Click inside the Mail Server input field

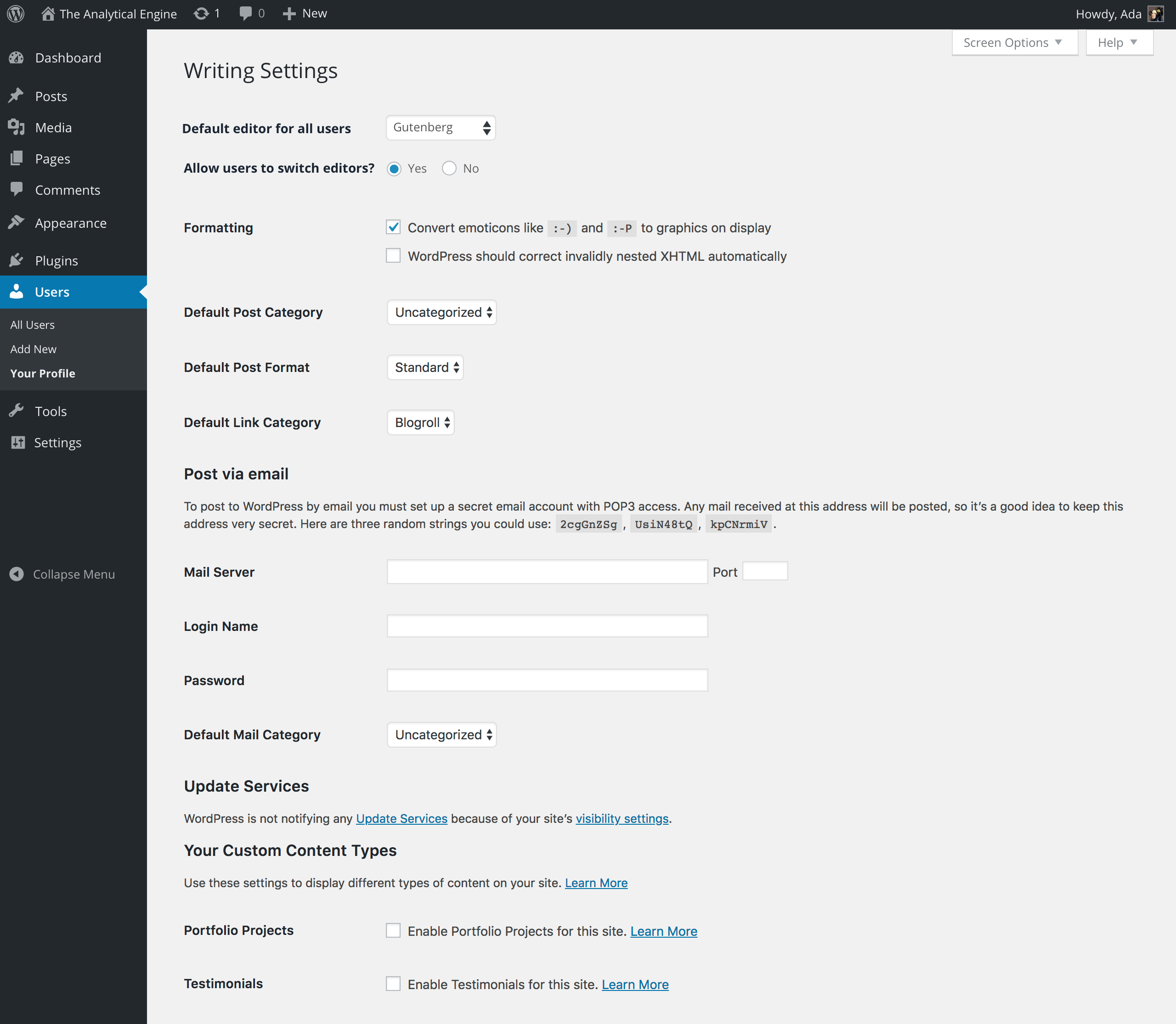[547, 571]
